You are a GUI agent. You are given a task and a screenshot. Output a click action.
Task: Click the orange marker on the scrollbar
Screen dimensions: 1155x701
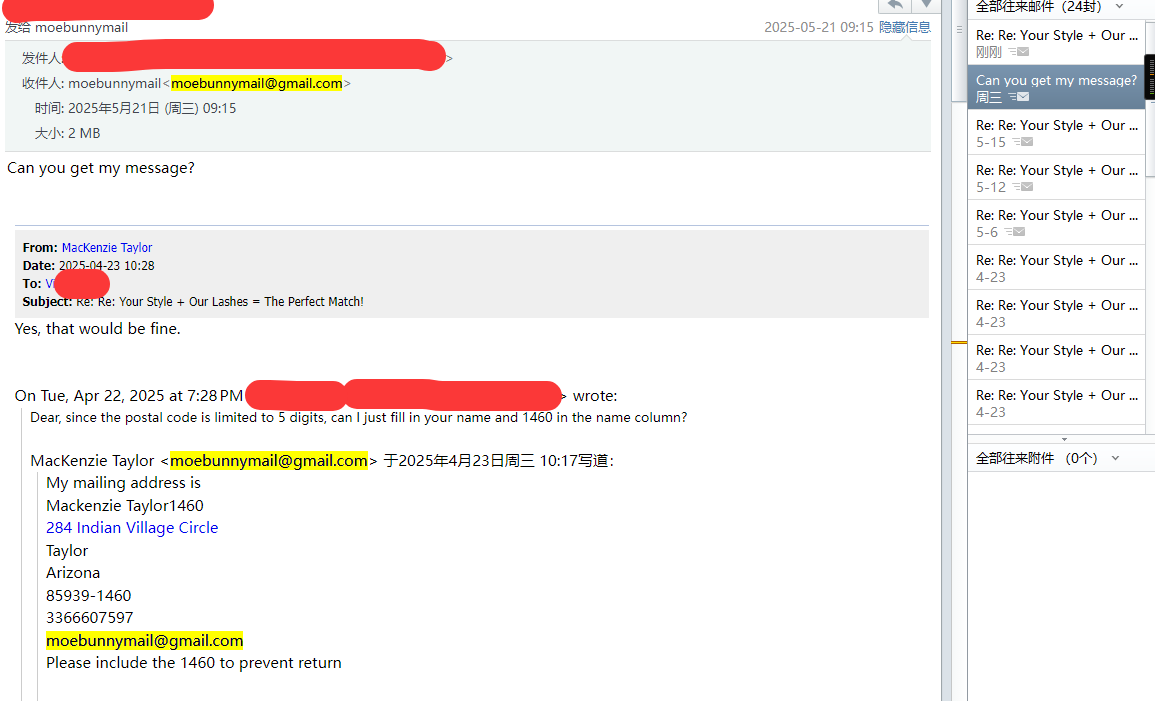coord(959,342)
